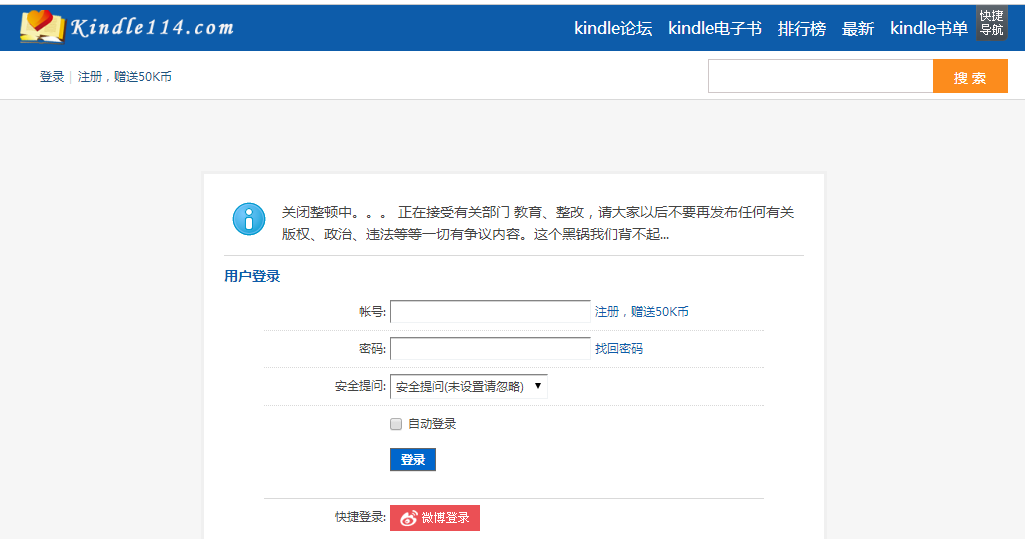Focus the 密码 password input field
The image size is (1025, 539).
coord(490,348)
